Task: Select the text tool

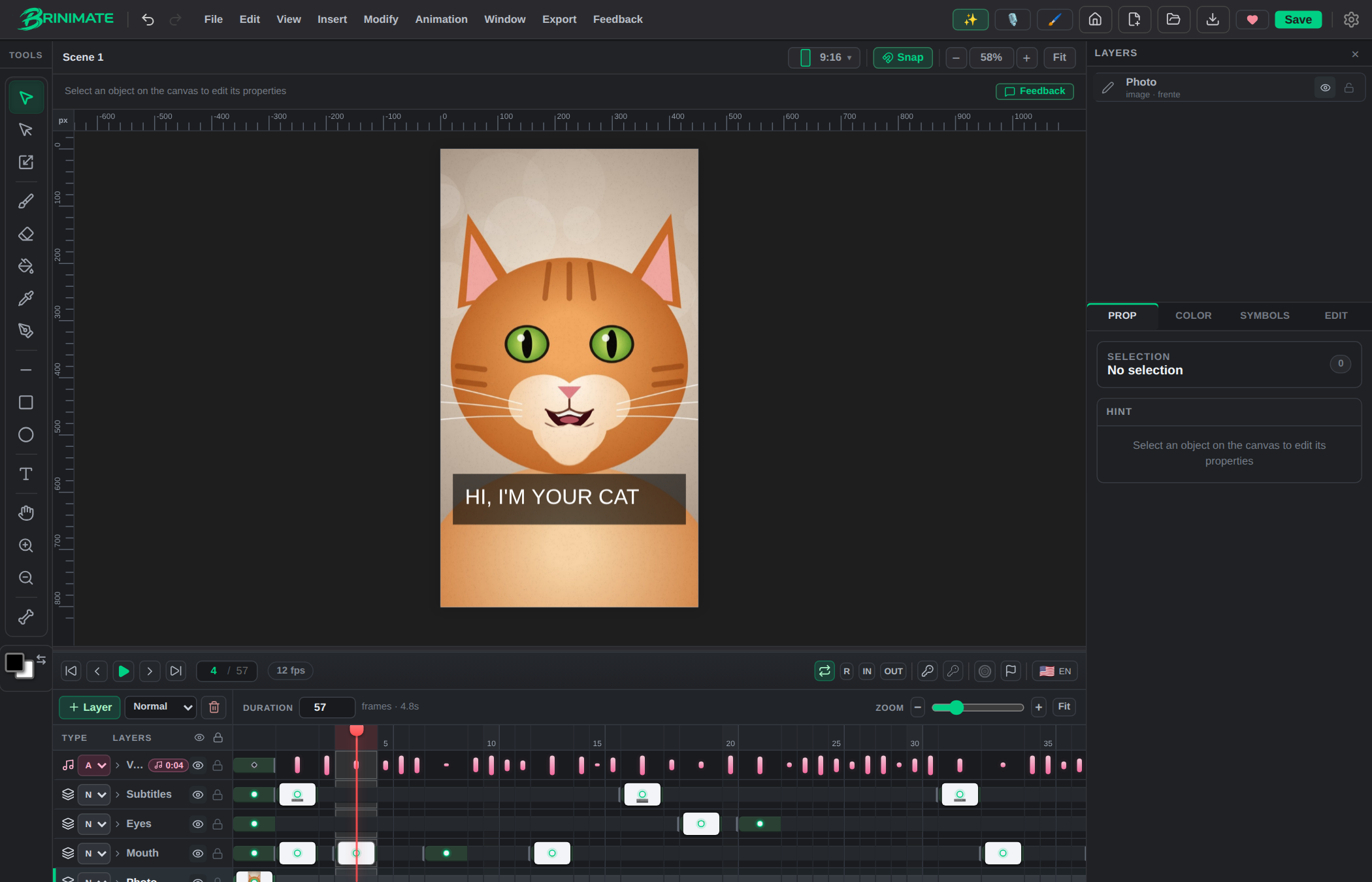Action: [26, 474]
